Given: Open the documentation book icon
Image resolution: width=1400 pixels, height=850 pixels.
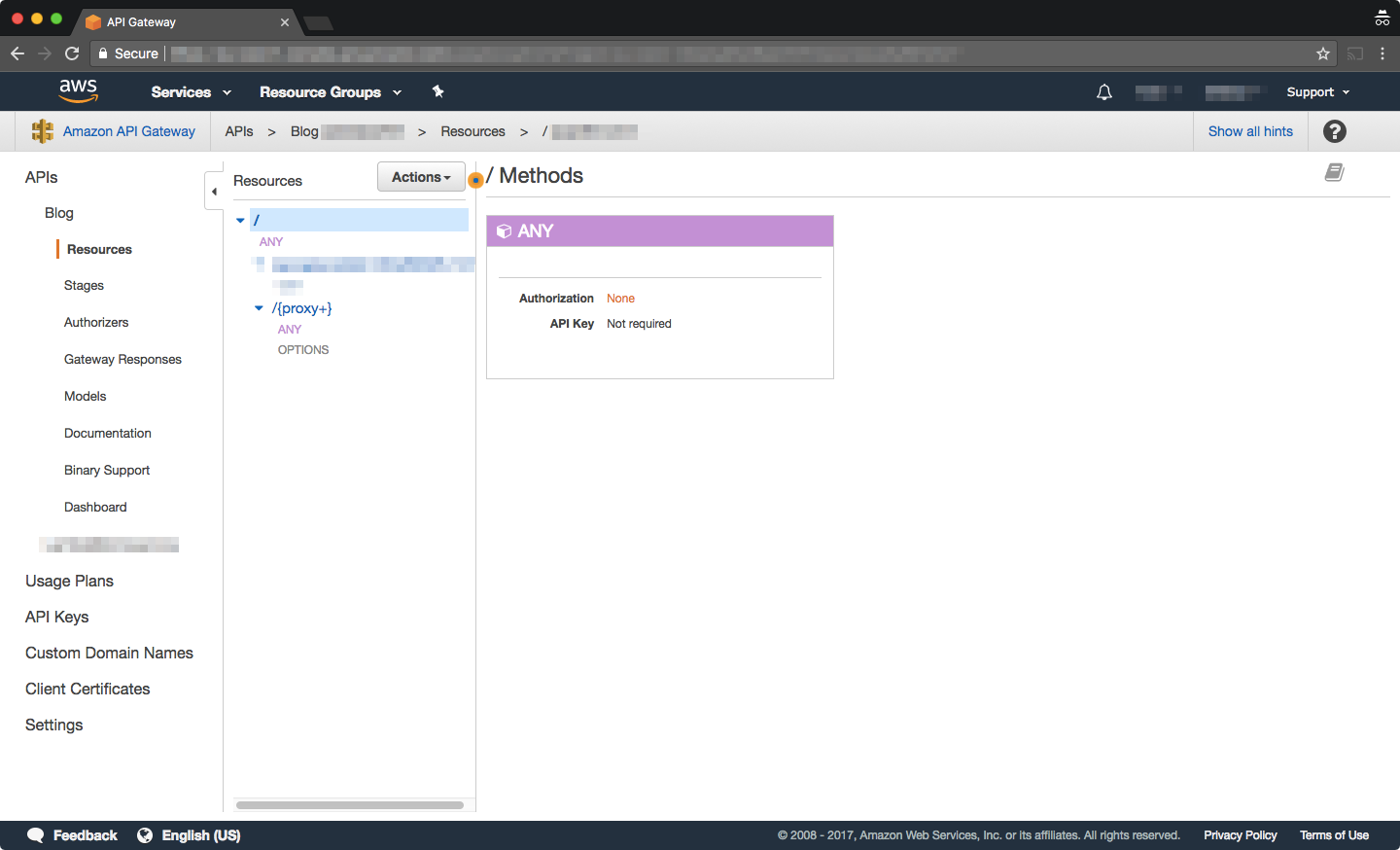Looking at the screenshot, I should (1335, 172).
